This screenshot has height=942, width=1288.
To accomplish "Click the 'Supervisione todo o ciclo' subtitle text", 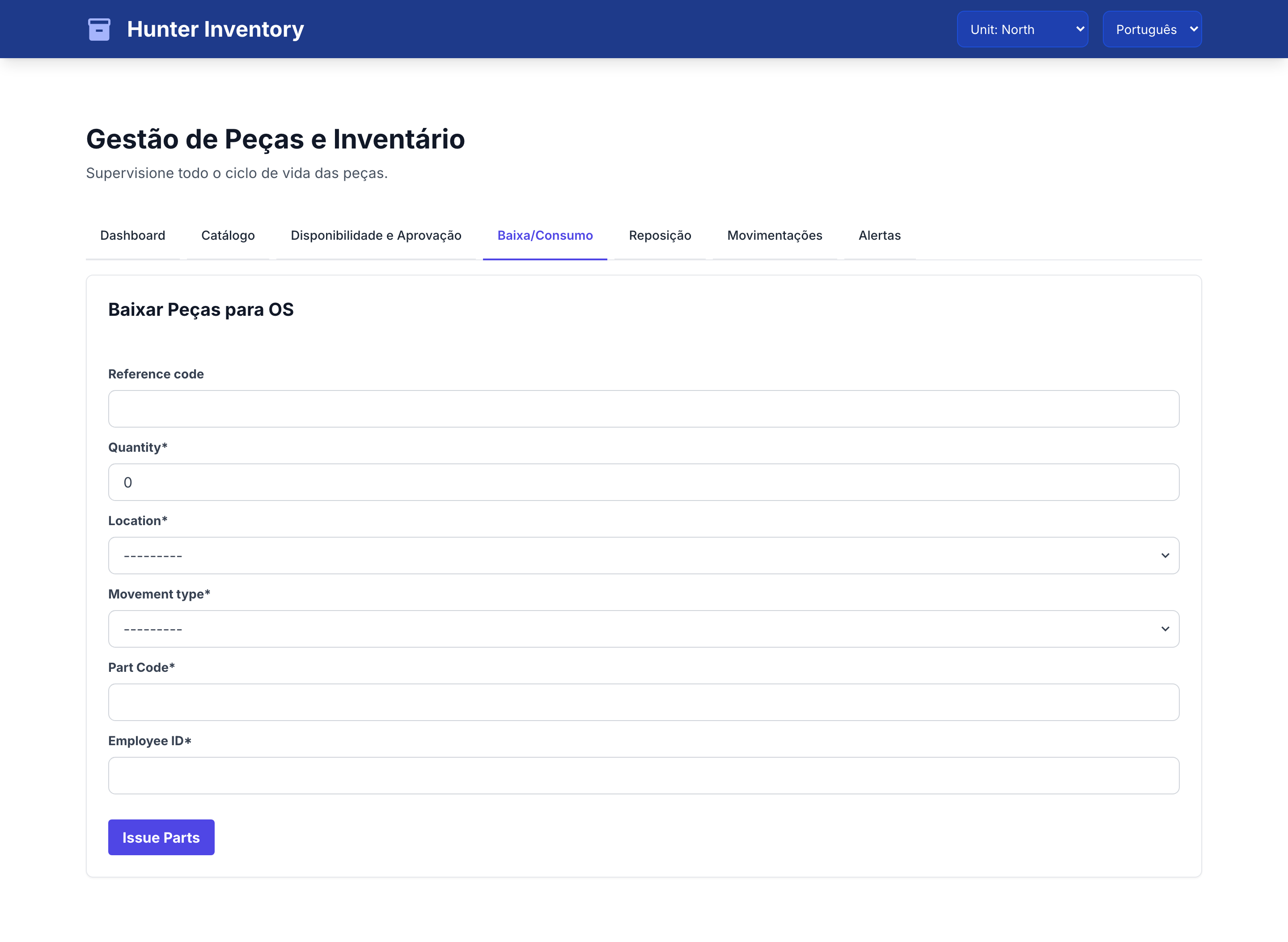I will point(237,174).
